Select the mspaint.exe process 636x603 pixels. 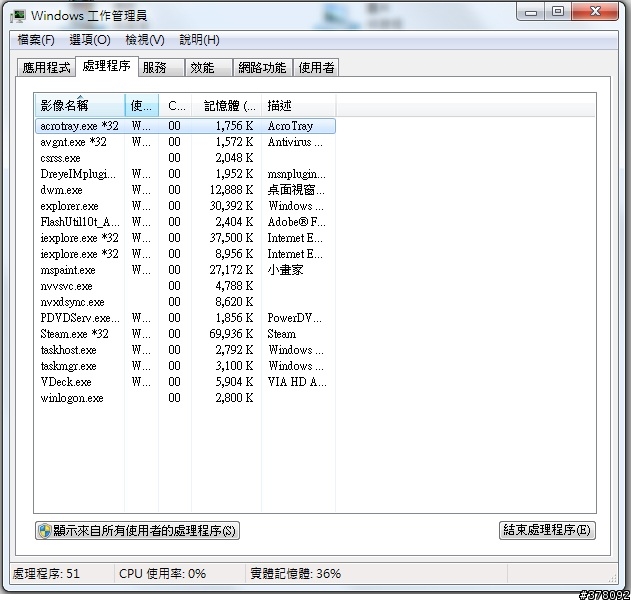pos(185,270)
